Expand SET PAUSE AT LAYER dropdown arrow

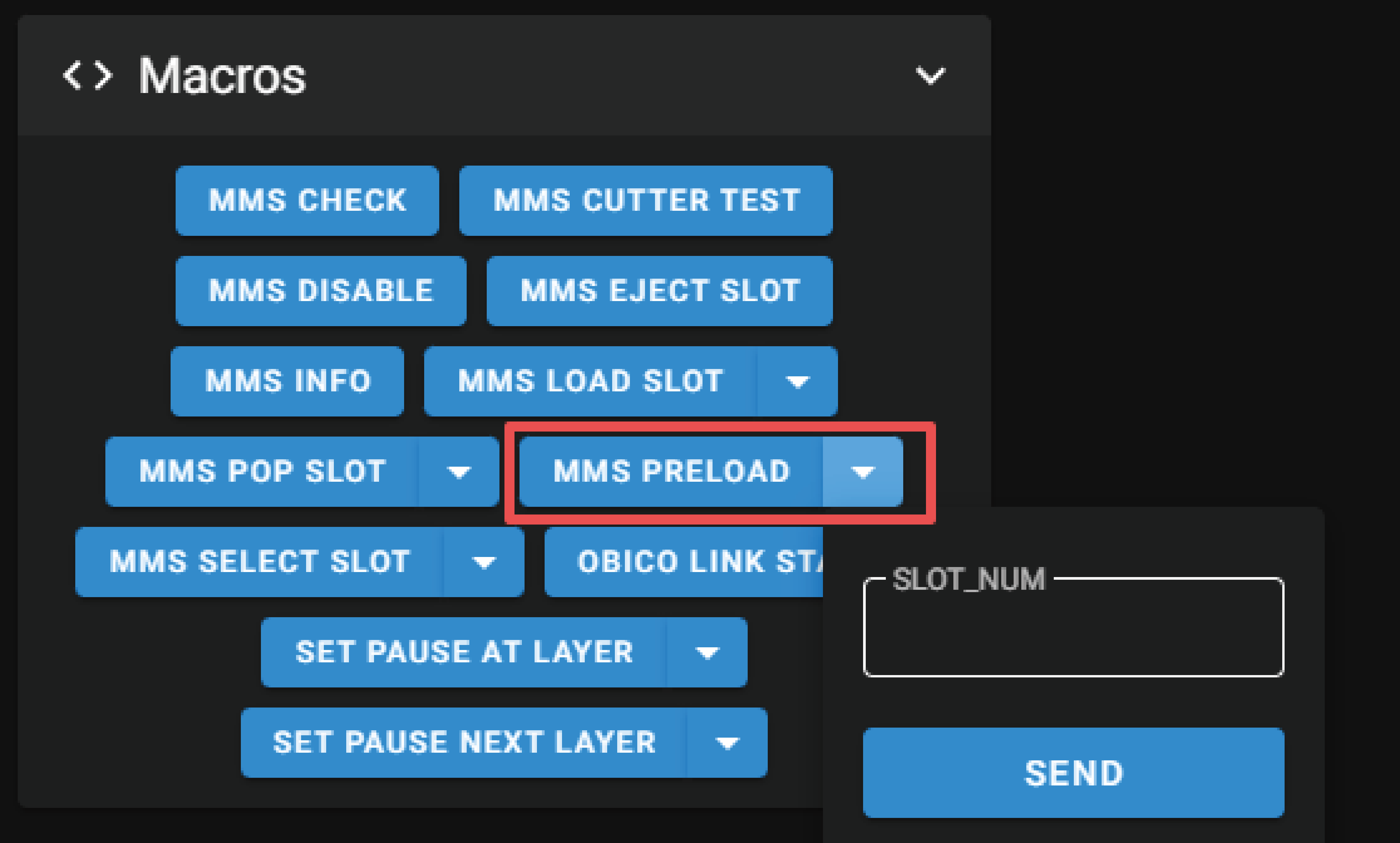pos(707,652)
